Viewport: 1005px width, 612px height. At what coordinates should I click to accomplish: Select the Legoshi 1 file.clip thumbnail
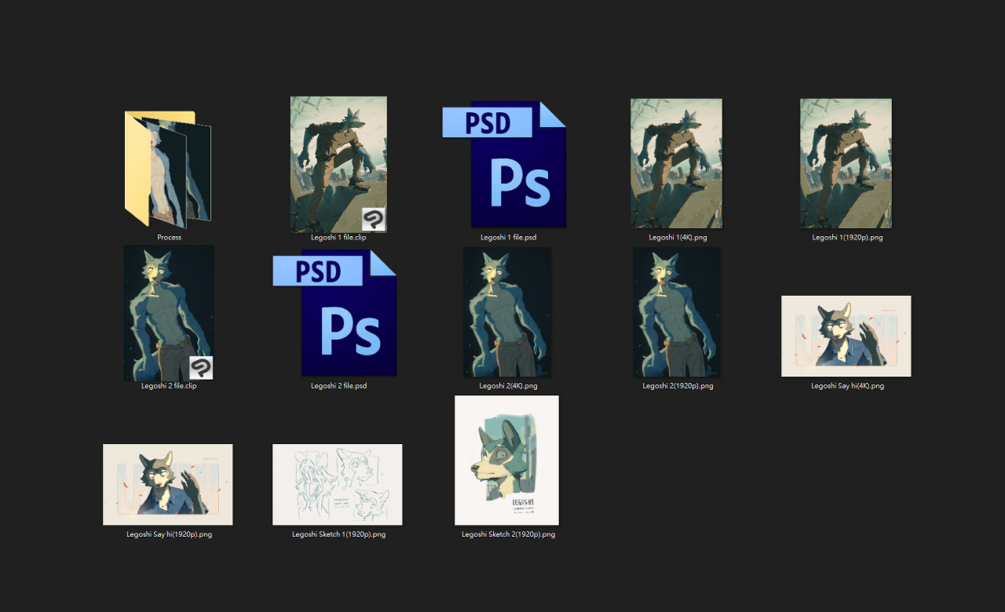click(338, 164)
